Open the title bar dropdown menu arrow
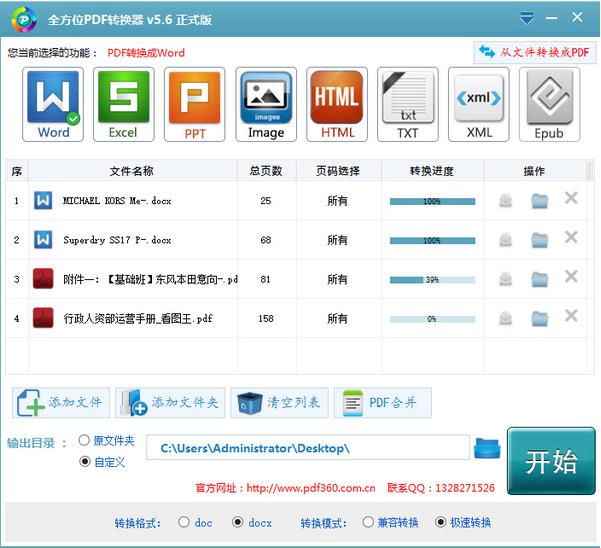Screen dimensions: 601x548 [528, 18]
